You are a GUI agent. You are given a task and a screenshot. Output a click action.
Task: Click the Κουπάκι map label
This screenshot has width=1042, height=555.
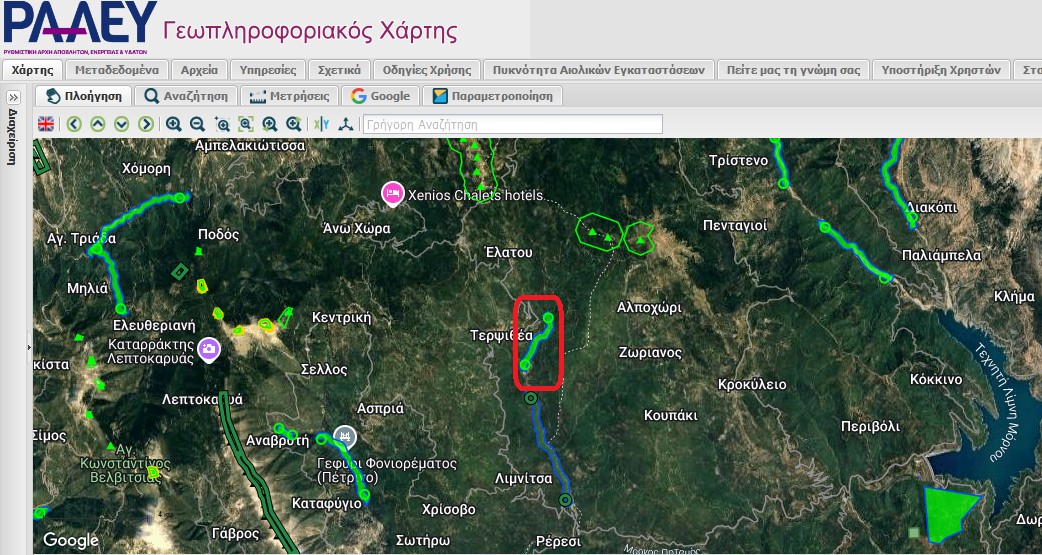pos(671,415)
